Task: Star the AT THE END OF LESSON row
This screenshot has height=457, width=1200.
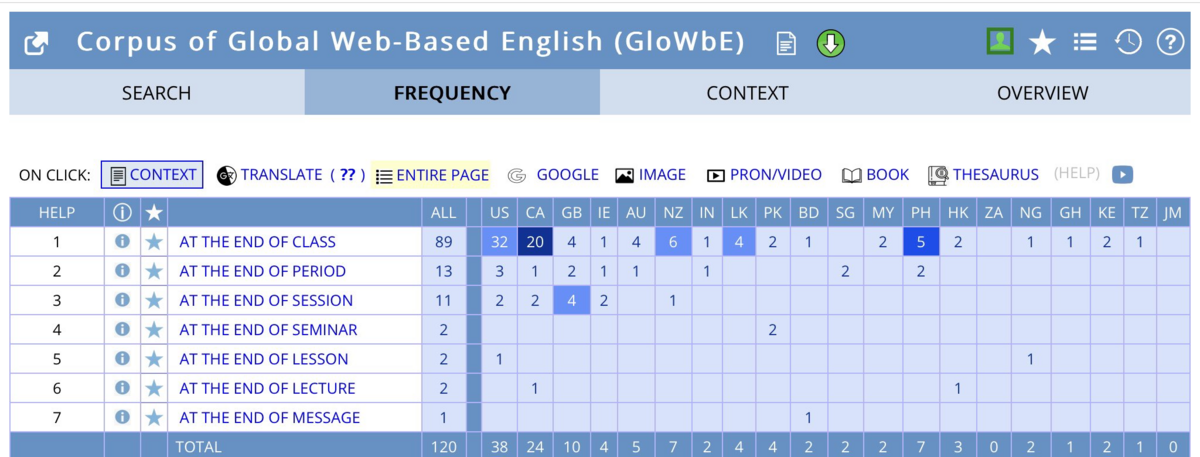Action: point(154,359)
